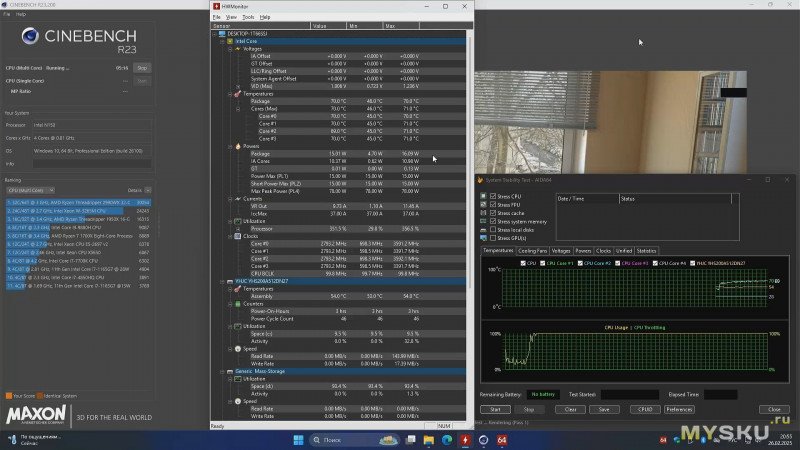This screenshot has width=800, height=450.
Task: Click the Temperatures thermometer icon under Intel Core
Action: pos(238,94)
